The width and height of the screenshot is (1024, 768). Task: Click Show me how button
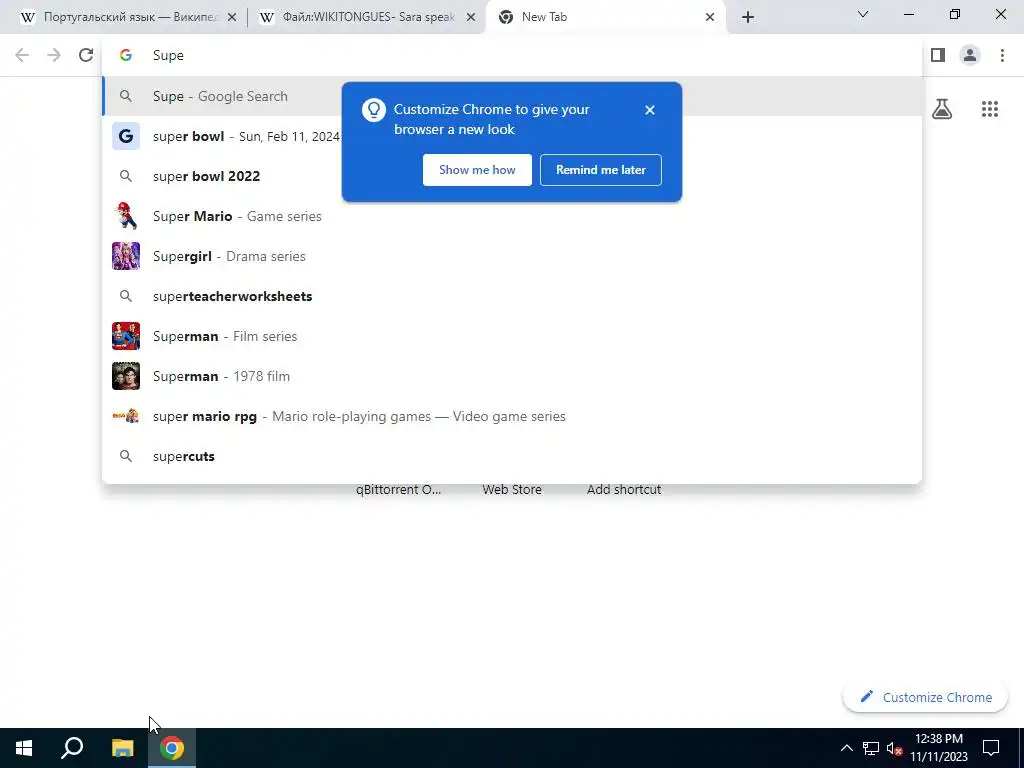477,170
